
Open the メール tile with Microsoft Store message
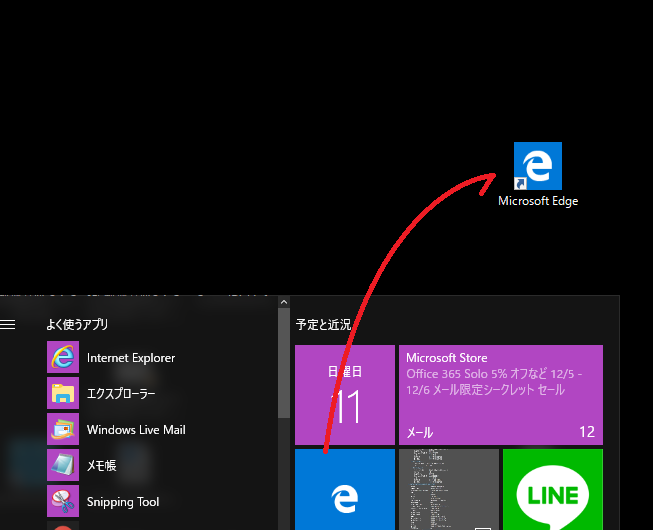click(x=501, y=395)
